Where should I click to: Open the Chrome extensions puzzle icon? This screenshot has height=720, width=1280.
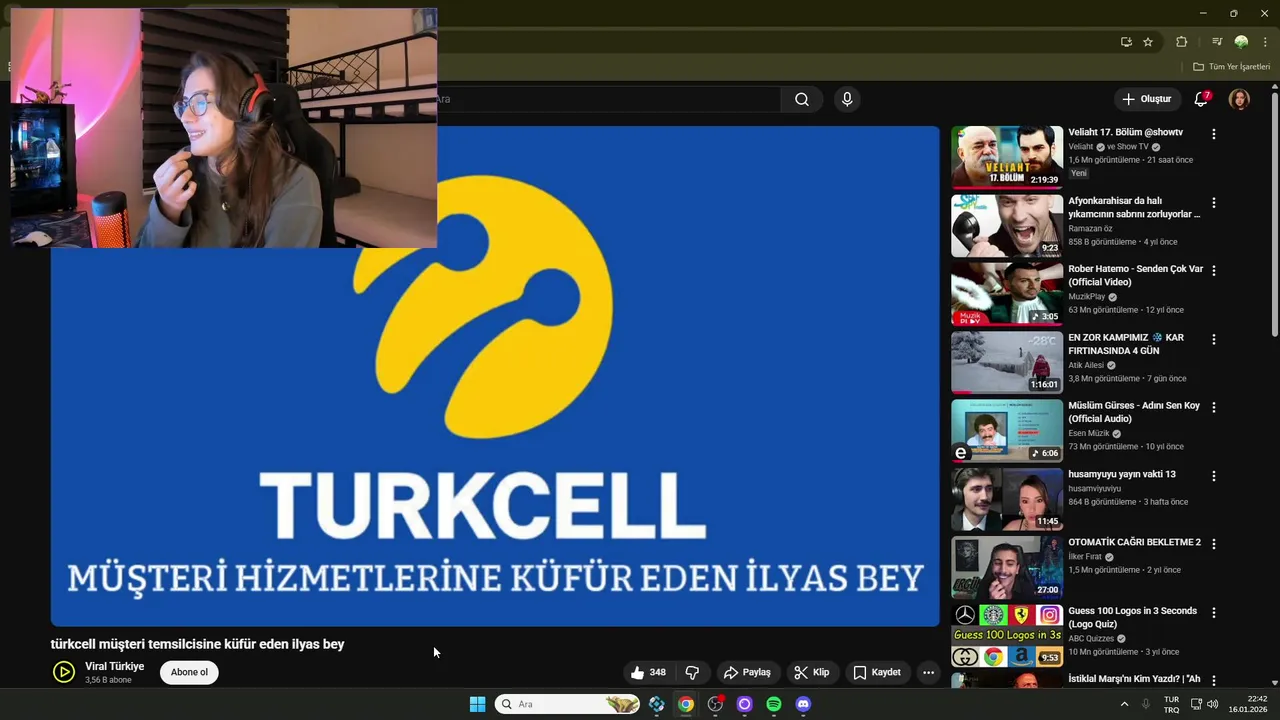pyautogui.click(x=1181, y=42)
